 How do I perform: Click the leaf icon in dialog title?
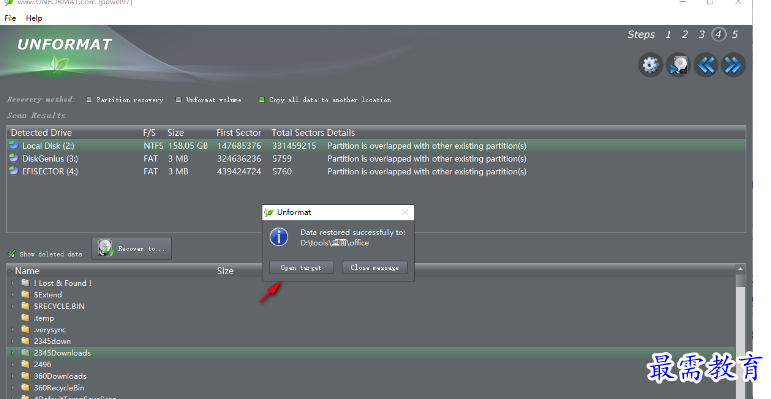pyautogui.click(x=268, y=213)
